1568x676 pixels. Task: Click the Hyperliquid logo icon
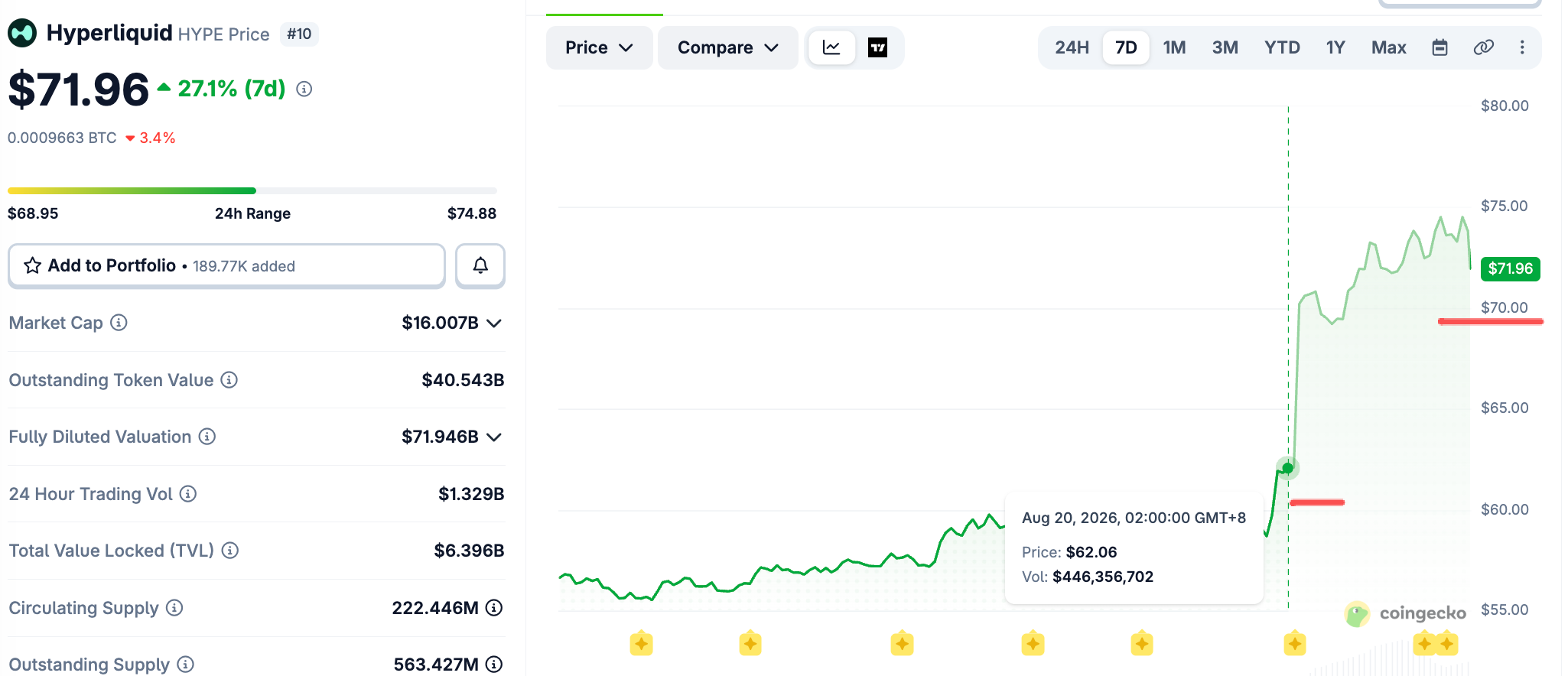pos(22,33)
